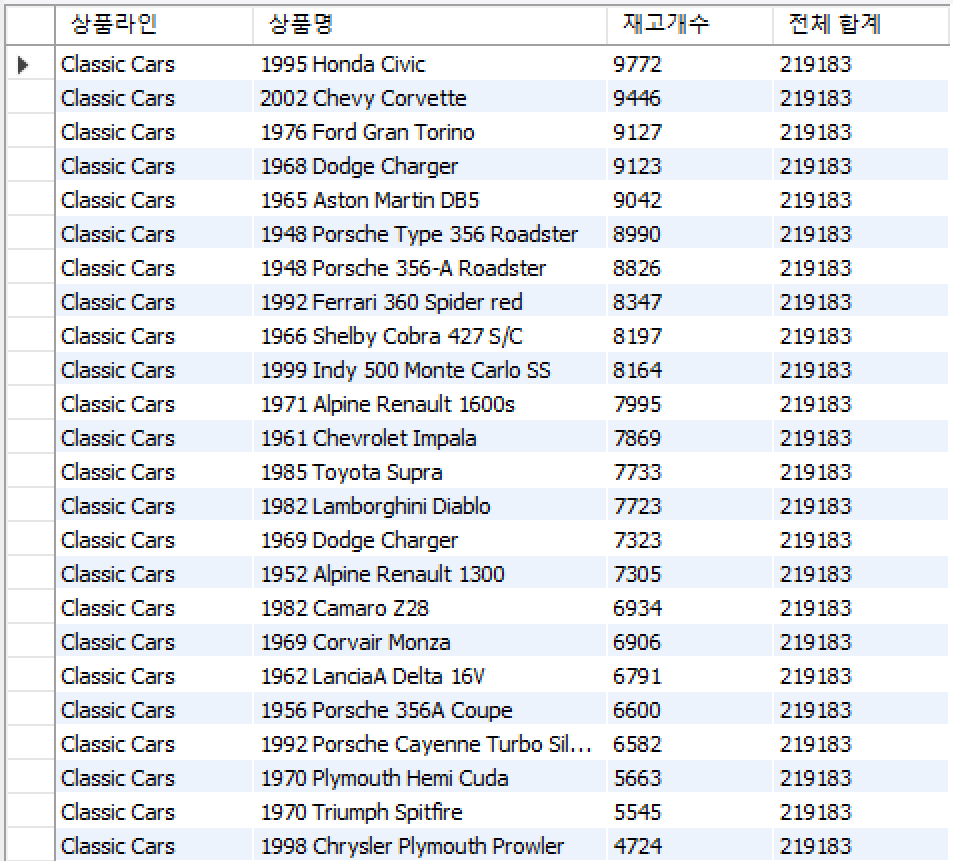Click the stock value 7323
Screen dimensions: 953x861
[637, 541]
